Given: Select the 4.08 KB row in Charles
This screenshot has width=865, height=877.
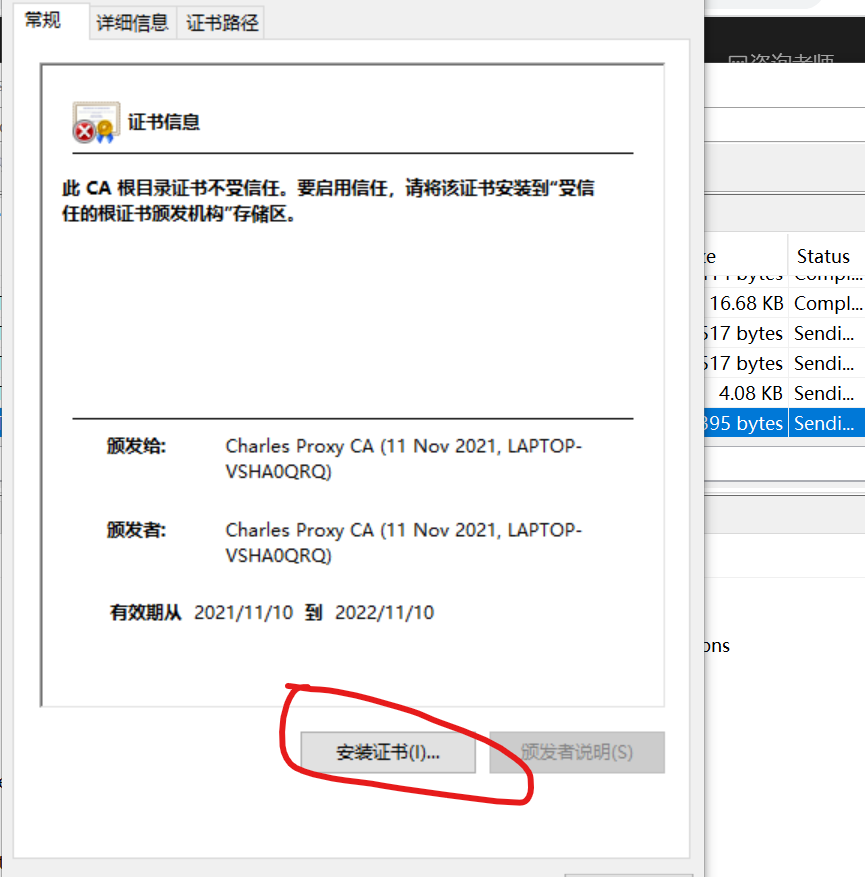Looking at the screenshot, I should coord(784,393).
